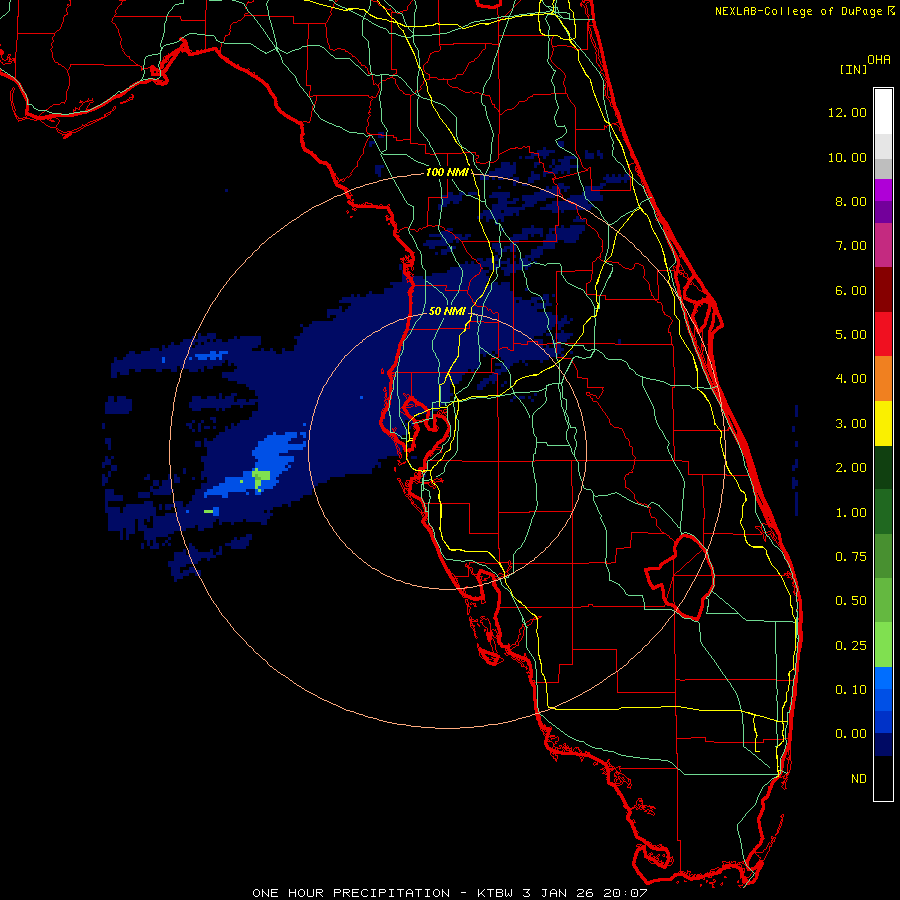Image resolution: width=900 pixels, height=900 pixels.
Task: Pick the green 1.00 color swatch
Action: [883, 511]
